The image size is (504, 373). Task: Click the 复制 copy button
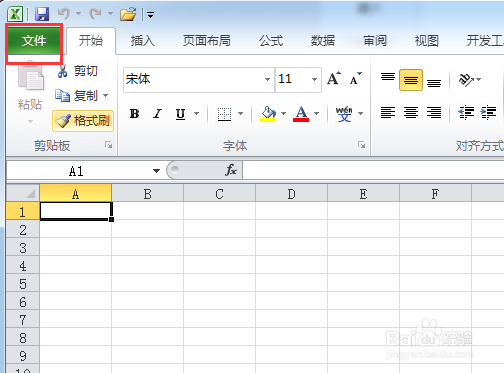(76, 96)
